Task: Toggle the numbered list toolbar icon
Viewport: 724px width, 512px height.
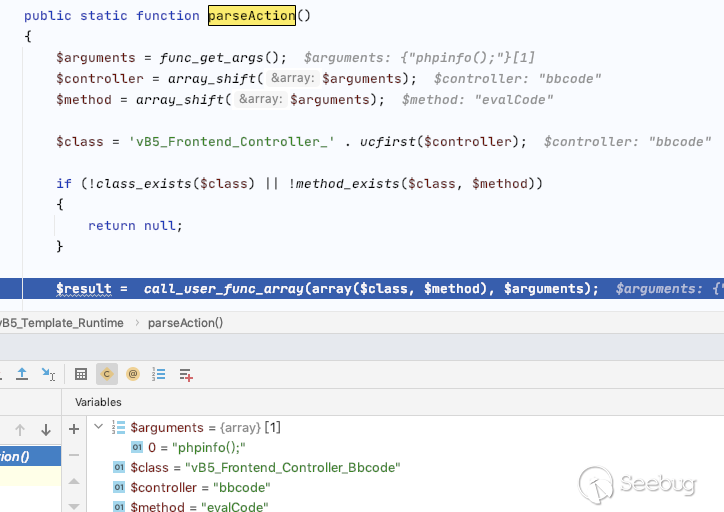Action: 159,374
